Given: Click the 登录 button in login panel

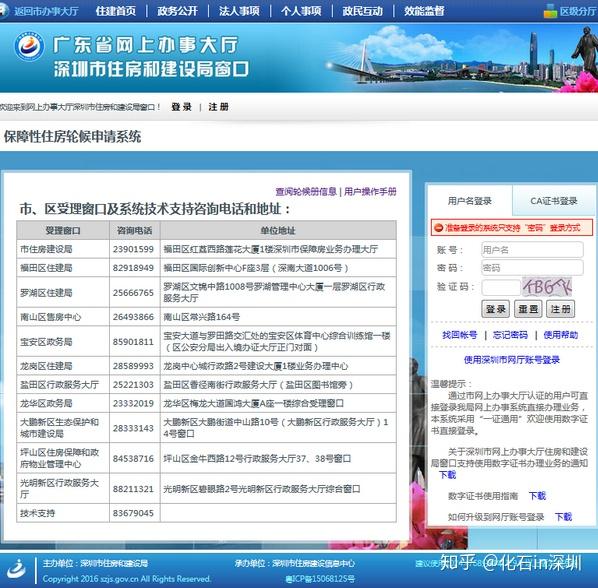Looking at the screenshot, I should click(495, 309).
